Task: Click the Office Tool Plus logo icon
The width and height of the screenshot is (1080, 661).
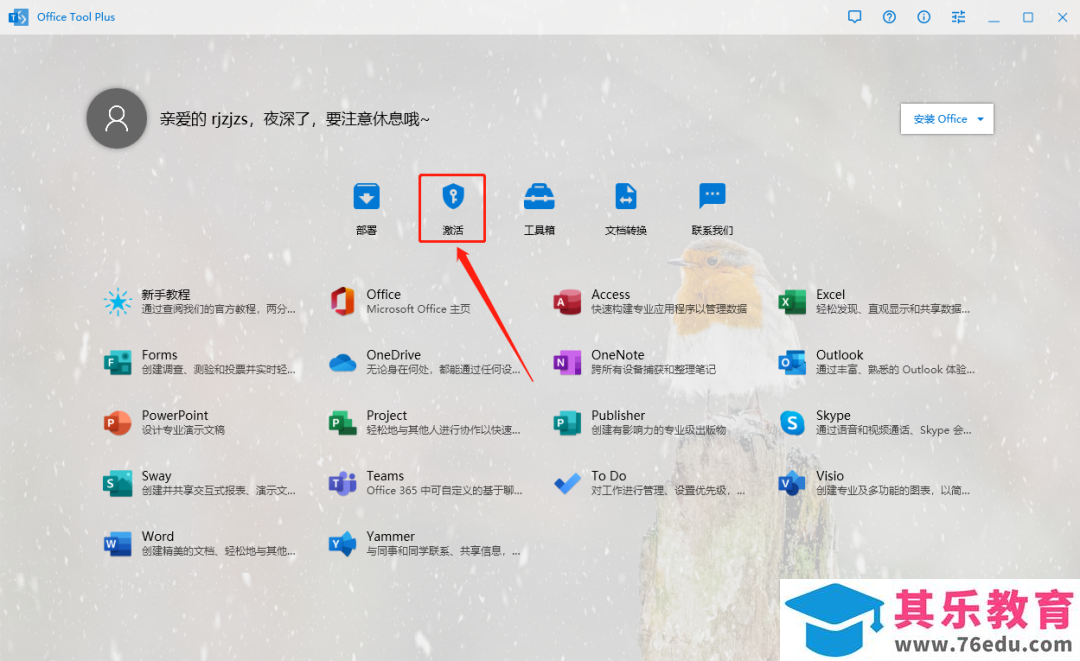Action: [x=18, y=17]
